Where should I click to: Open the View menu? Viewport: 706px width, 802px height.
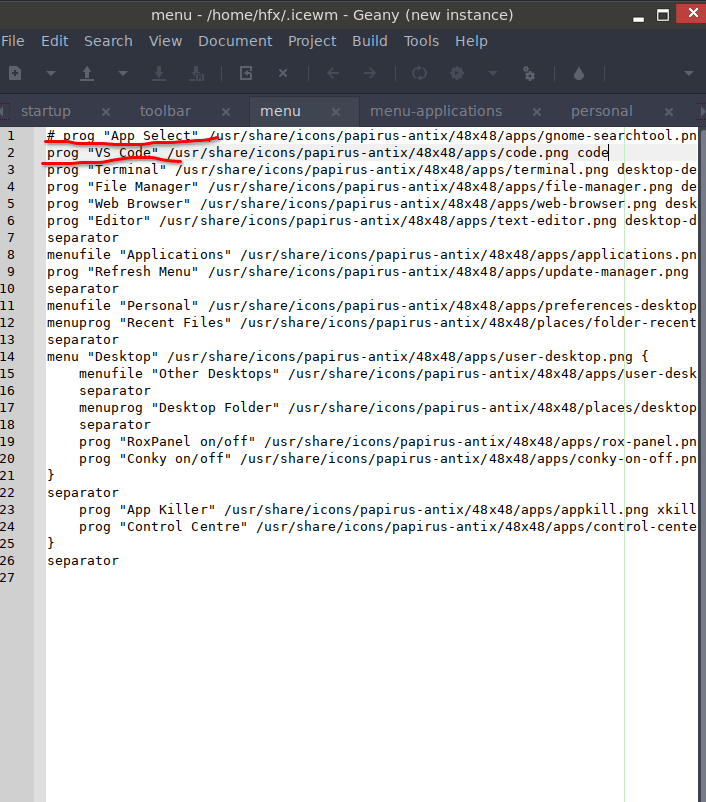pos(165,41)
